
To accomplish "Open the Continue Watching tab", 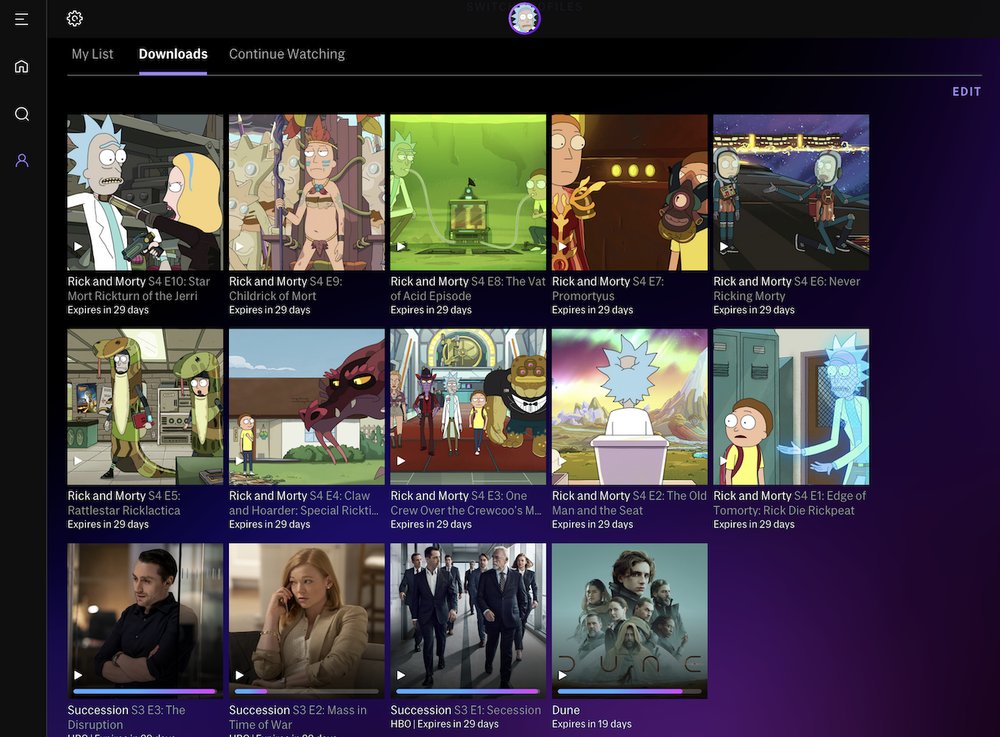I will pyautogui.click(x=287, y=54).
